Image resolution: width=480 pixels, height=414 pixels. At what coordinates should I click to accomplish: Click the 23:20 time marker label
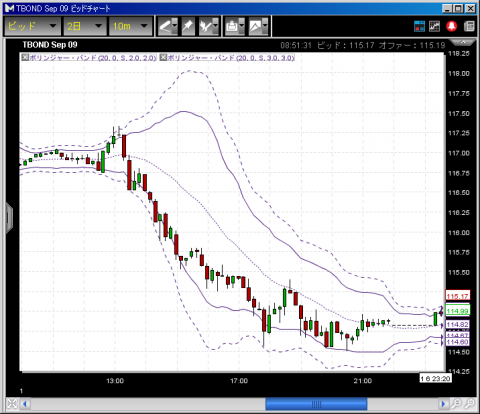coord(435,378)
